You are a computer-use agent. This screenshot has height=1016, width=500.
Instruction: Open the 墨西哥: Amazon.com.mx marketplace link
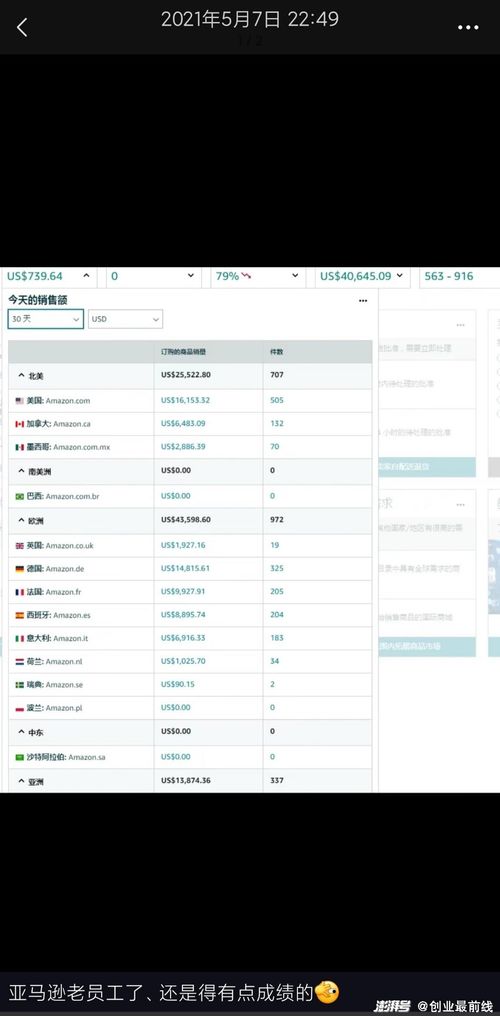(x=68, y=447)
